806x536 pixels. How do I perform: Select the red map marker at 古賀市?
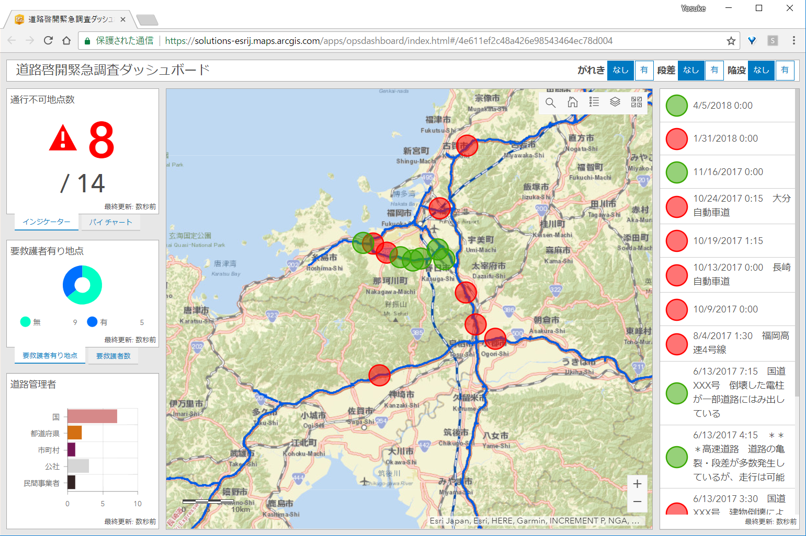pos(467,146)
